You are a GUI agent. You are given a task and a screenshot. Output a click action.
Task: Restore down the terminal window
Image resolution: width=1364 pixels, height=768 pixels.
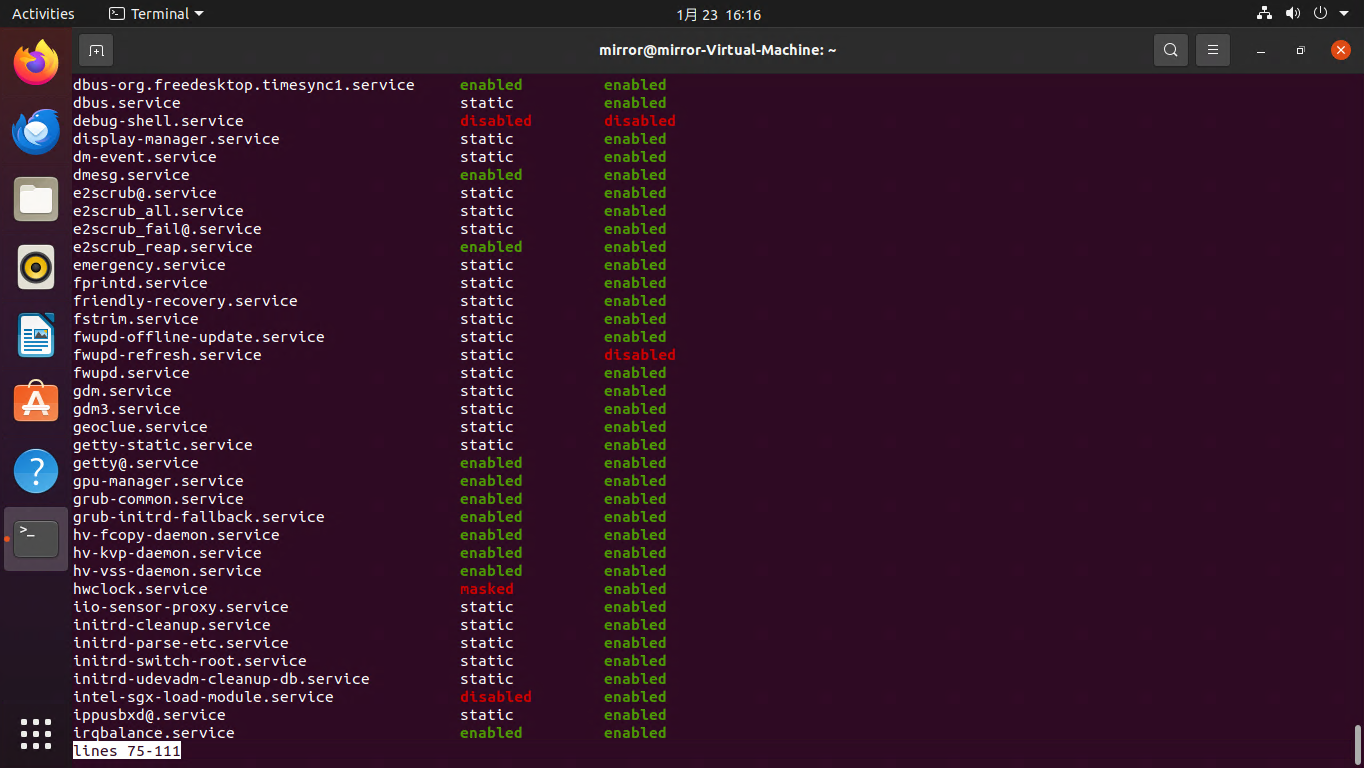[x=1300, y=50]
